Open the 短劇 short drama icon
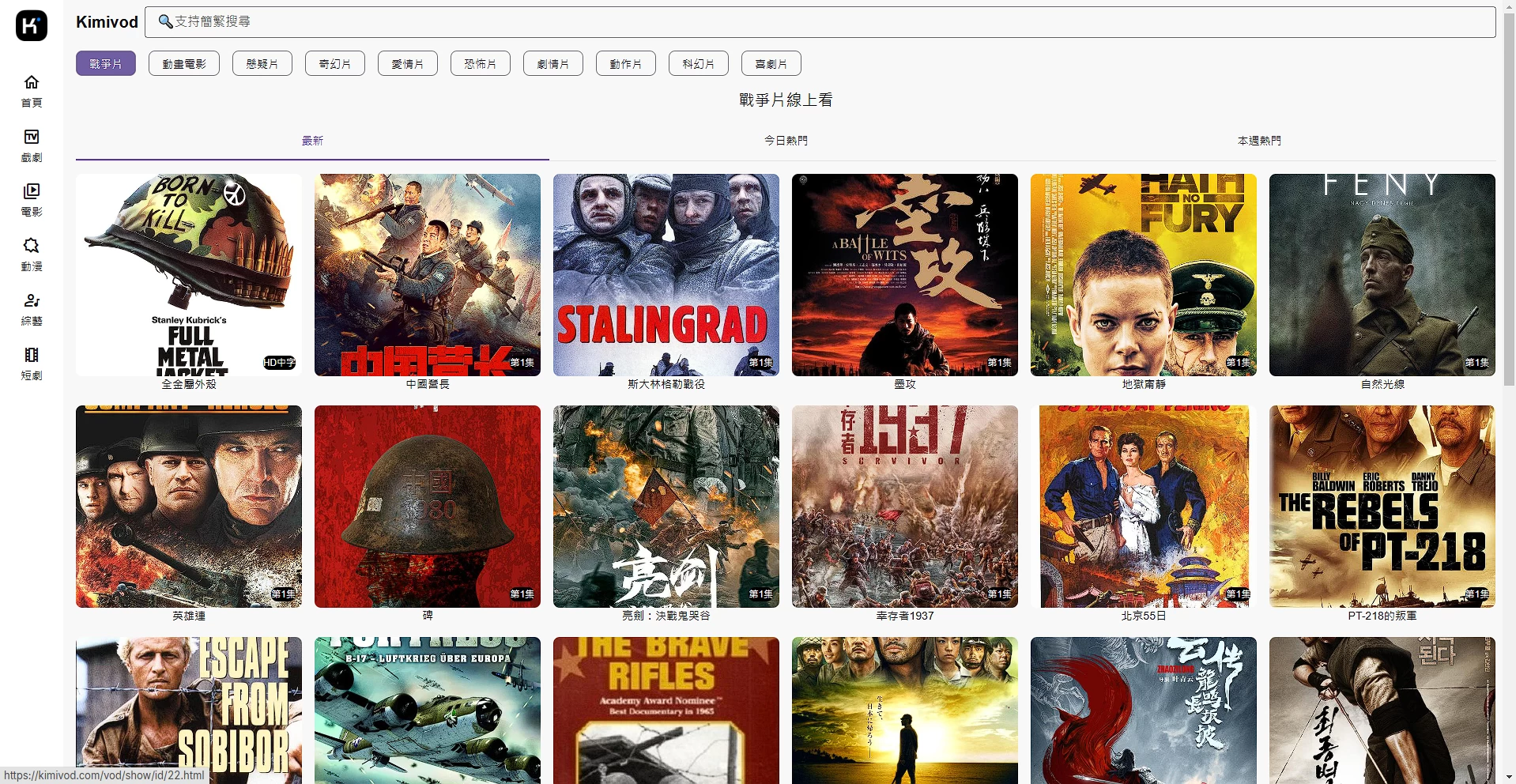The width and height of the screenshot is (1516, 784). [x=32, y=355]
